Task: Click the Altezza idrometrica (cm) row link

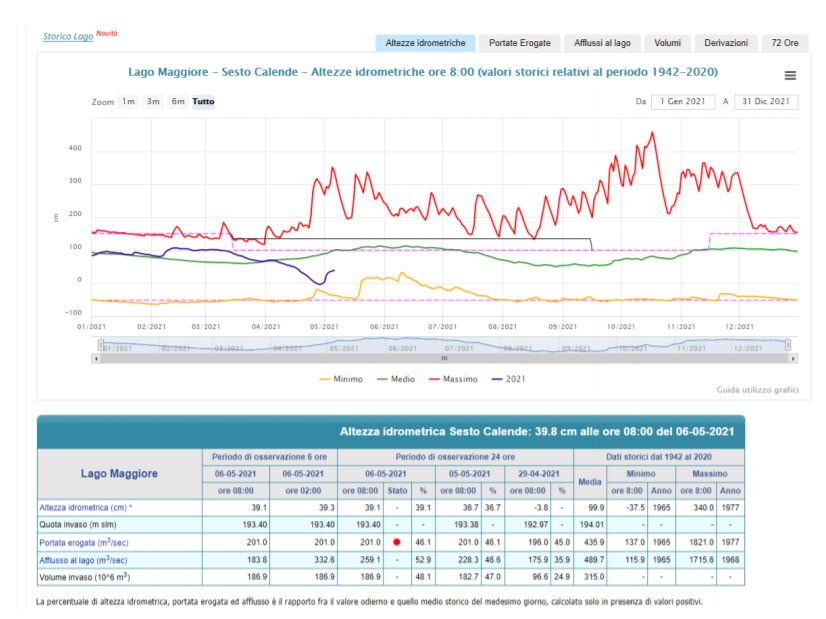Action: pos(86,508)
